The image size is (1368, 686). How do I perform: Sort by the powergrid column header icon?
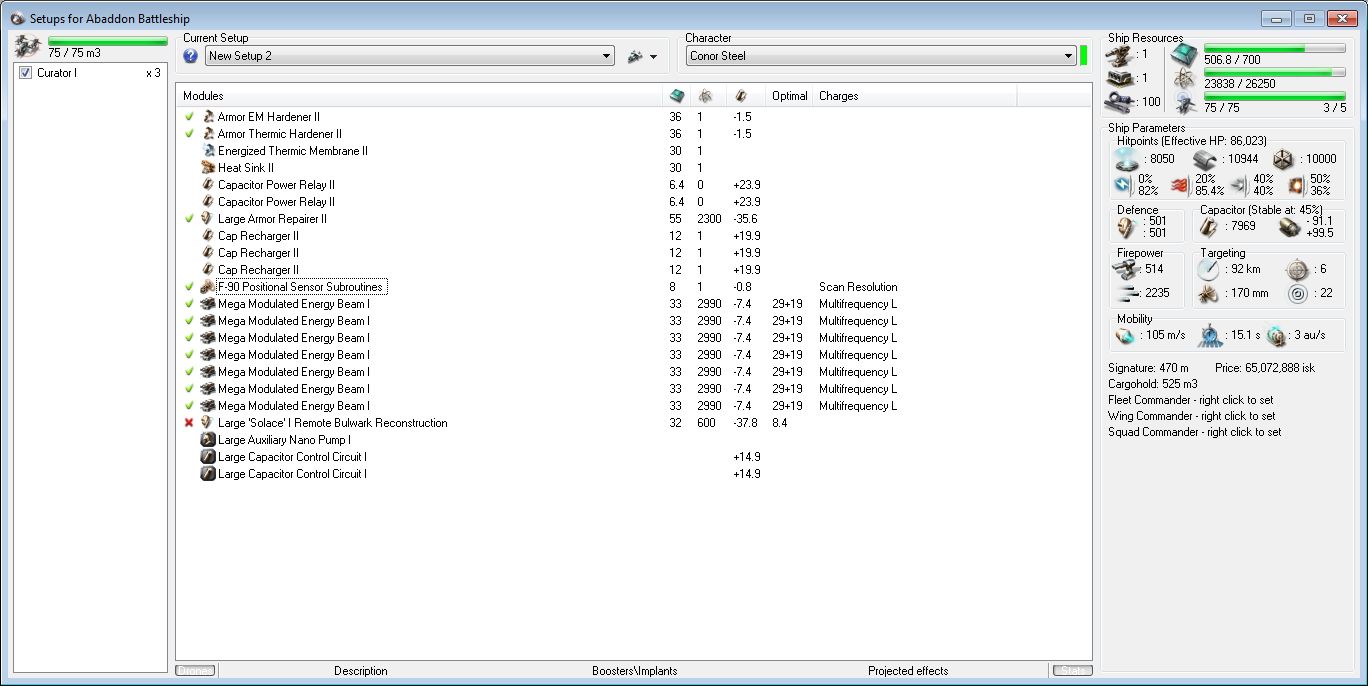pos(706,96)
